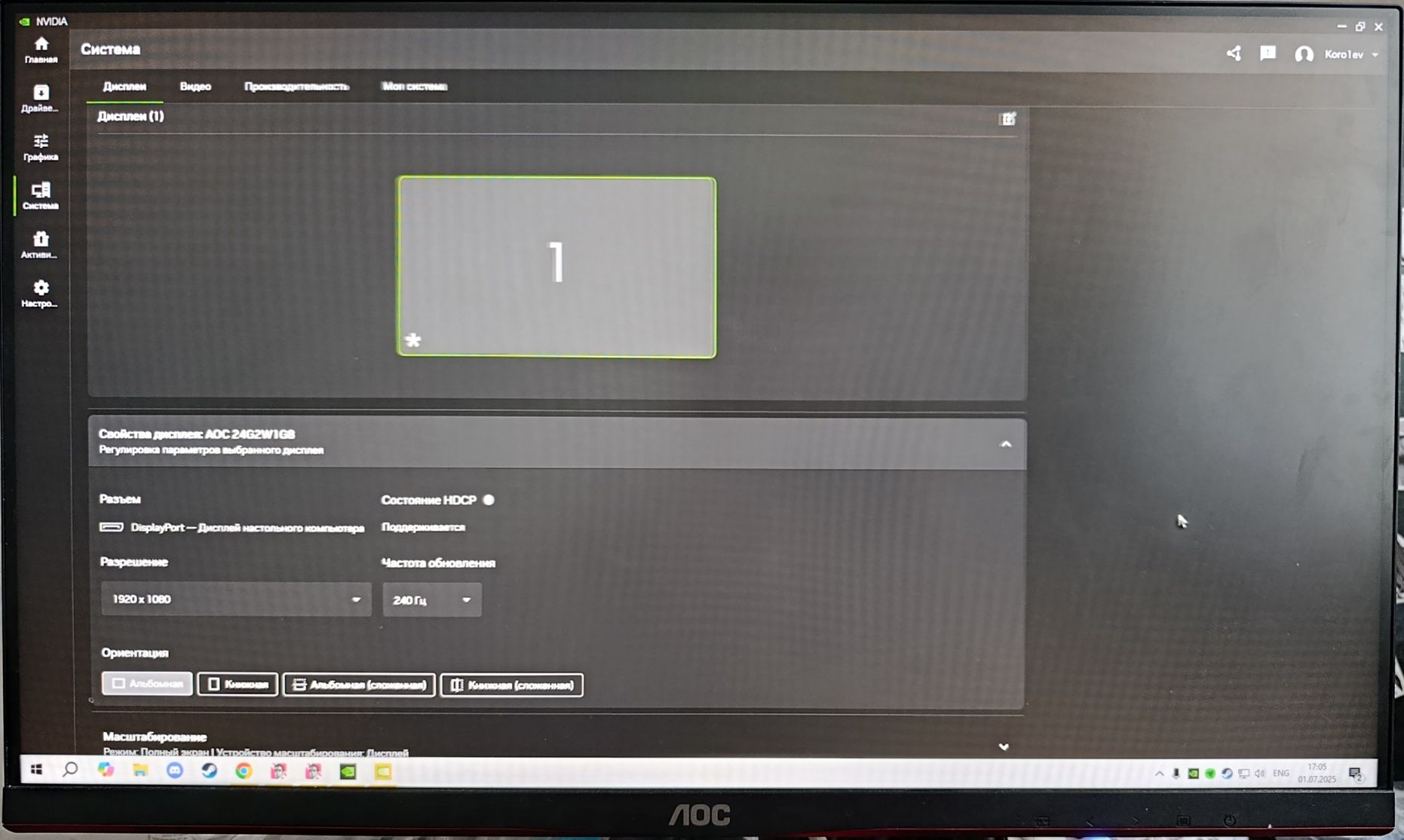
Task: Switch ENG input language
Action: click(1280, 773)
